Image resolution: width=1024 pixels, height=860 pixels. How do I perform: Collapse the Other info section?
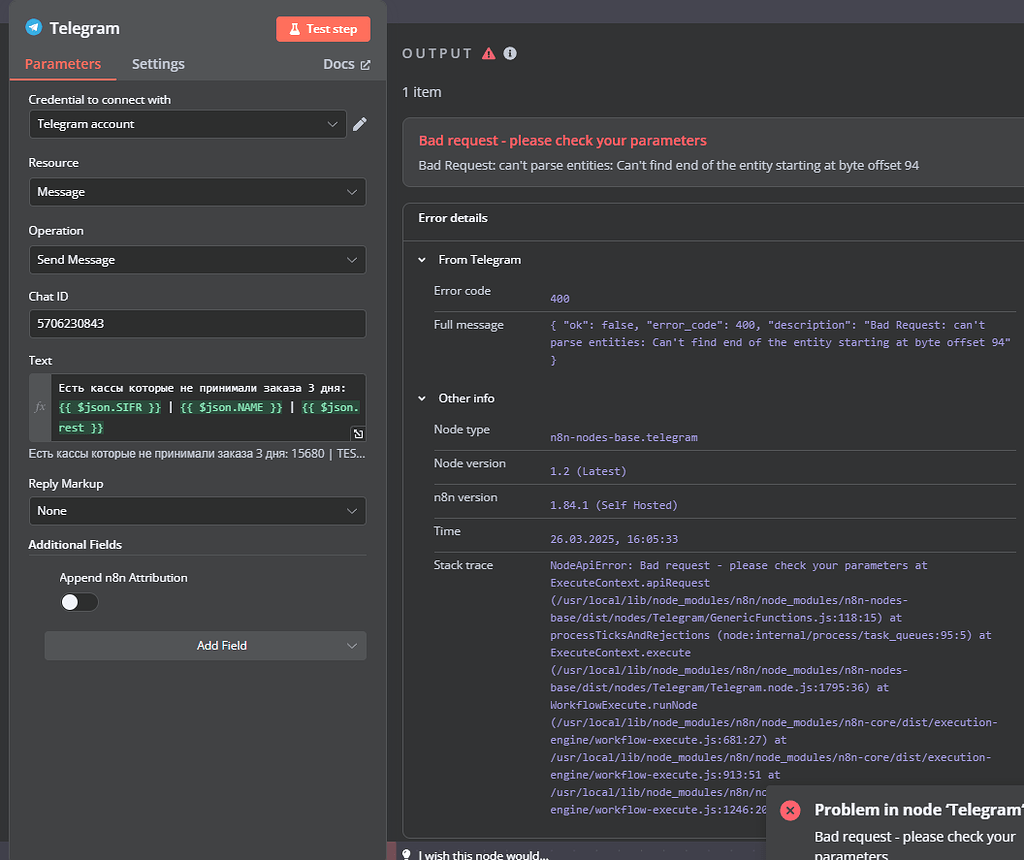click(421, 398)
